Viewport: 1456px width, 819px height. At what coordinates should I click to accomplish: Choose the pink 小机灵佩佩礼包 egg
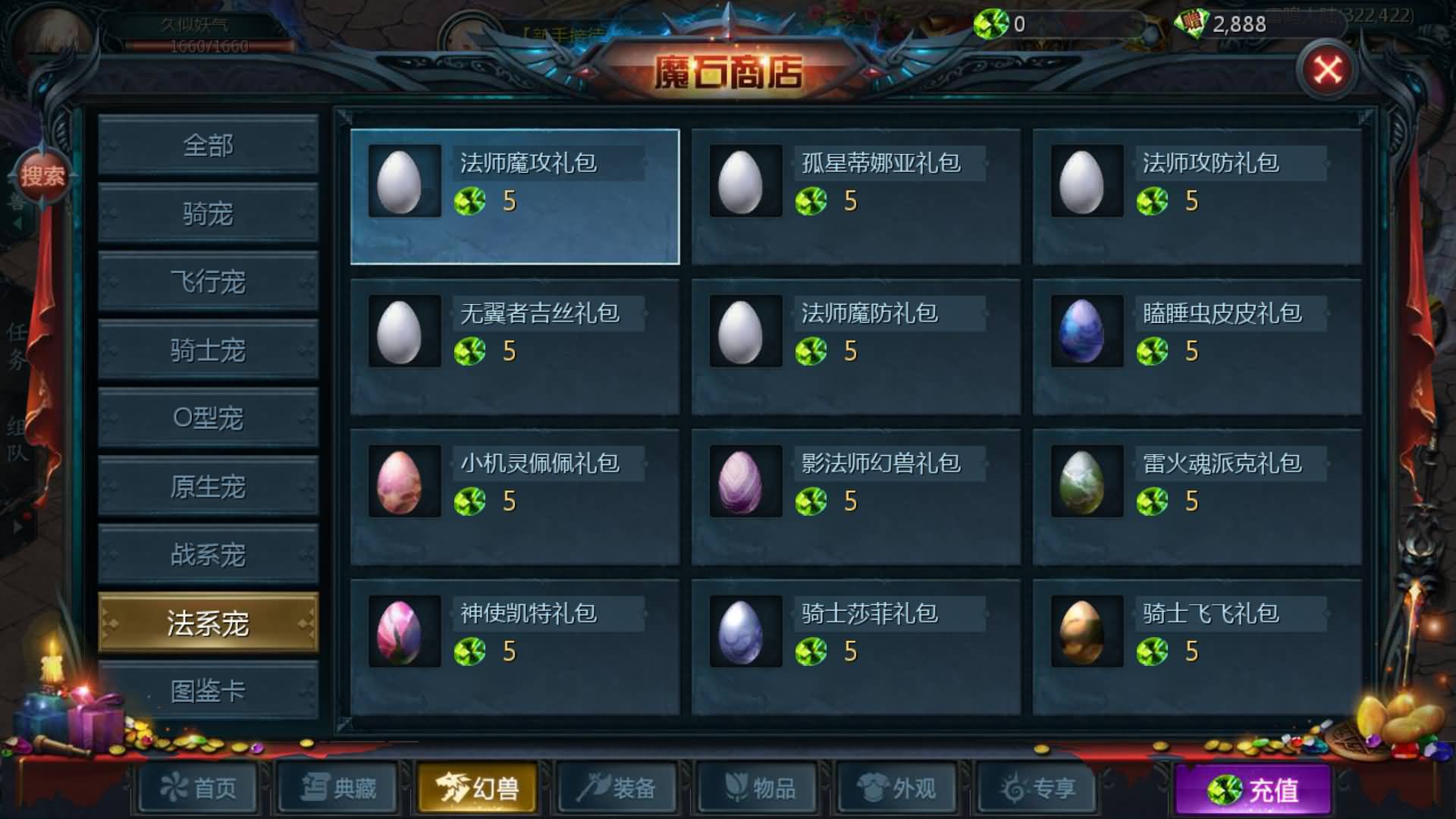[404, 482]
